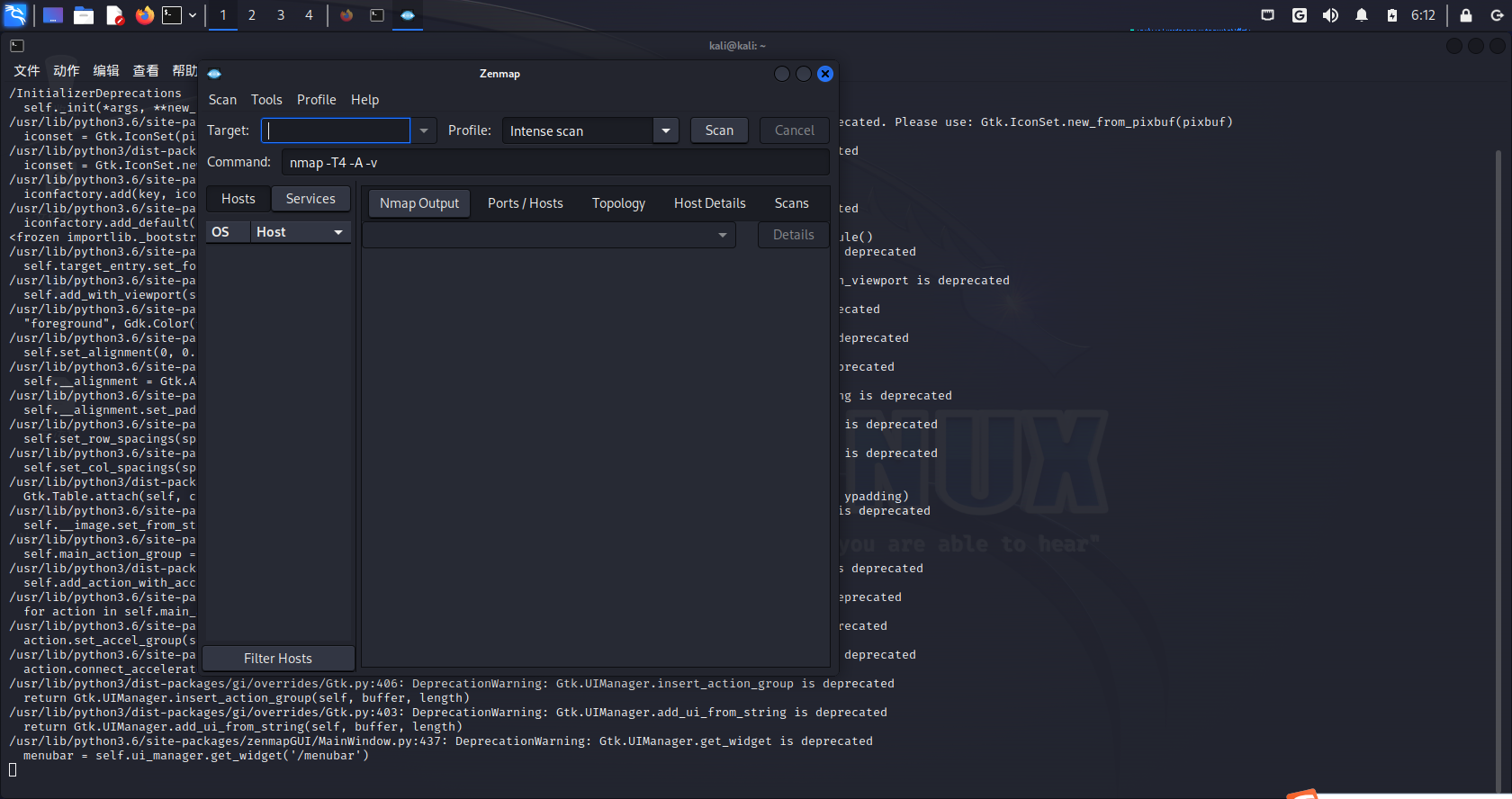Switch to the Nmap Output tab
Screen dimensions: 1512x799
coord(419,203)
